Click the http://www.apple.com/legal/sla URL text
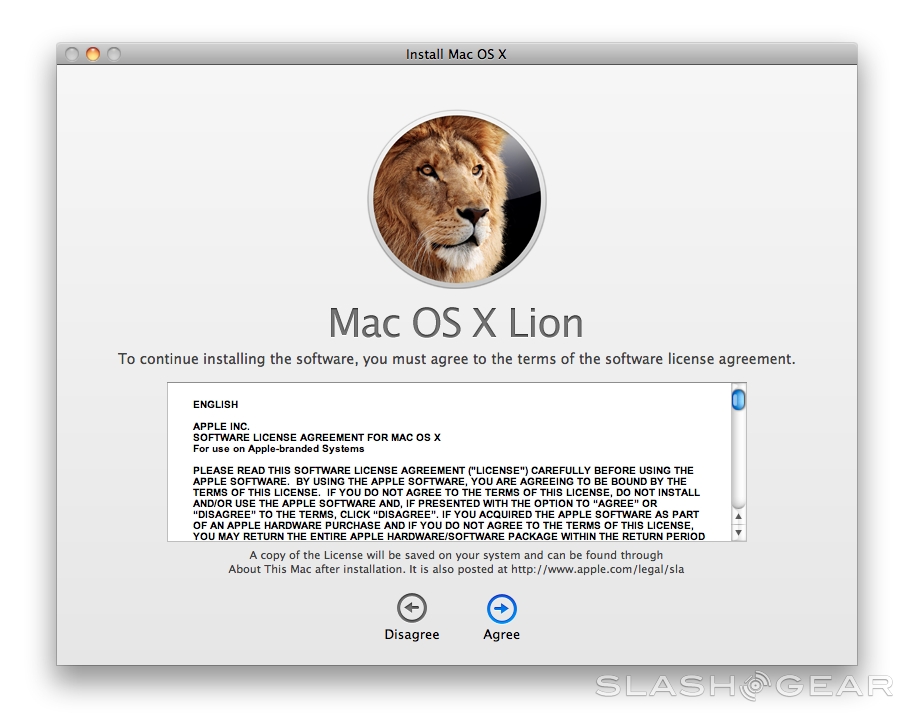Image resolution: width=909 pixels, height=721 pixels. pos(597,569)
